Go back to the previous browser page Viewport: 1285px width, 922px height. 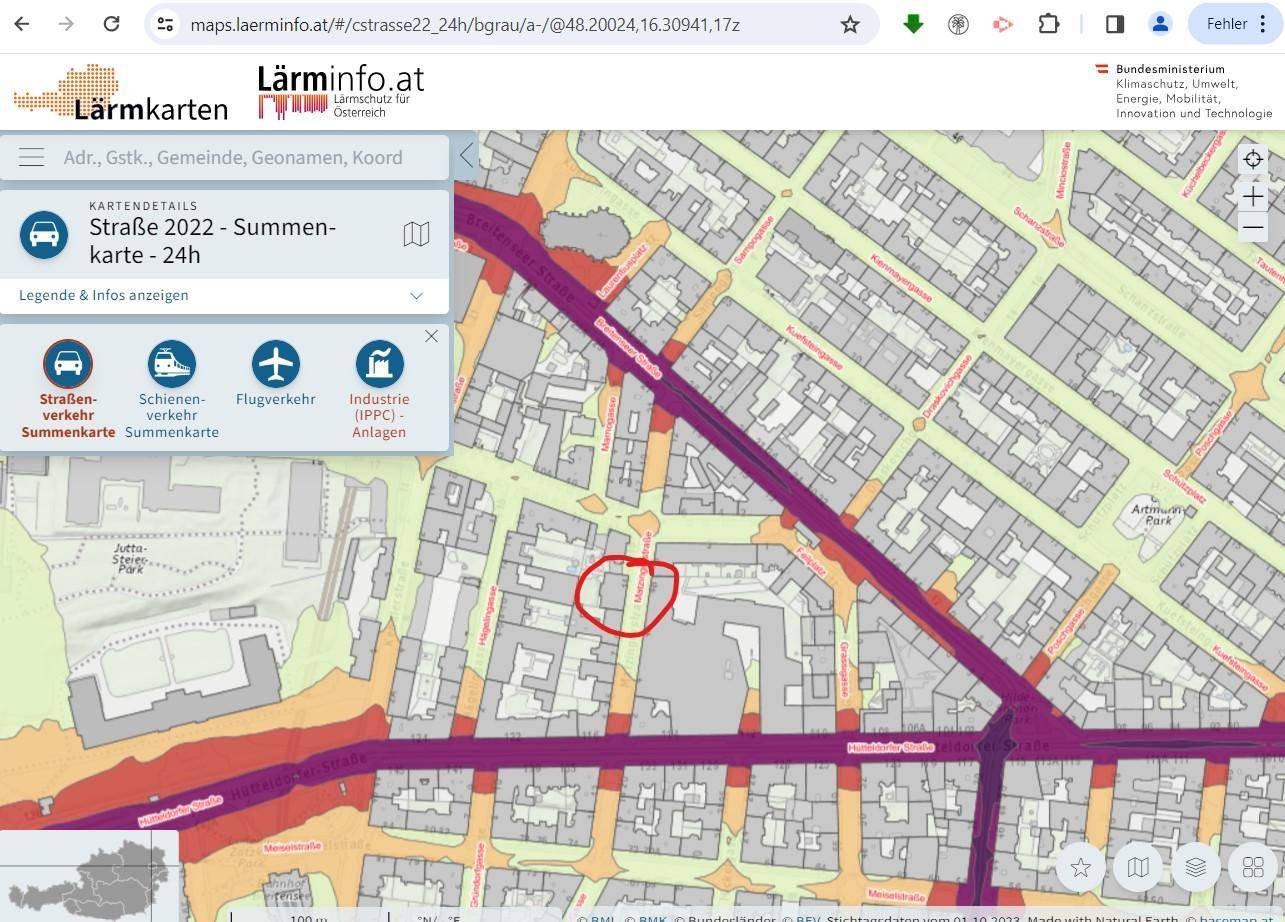point(22,24)
